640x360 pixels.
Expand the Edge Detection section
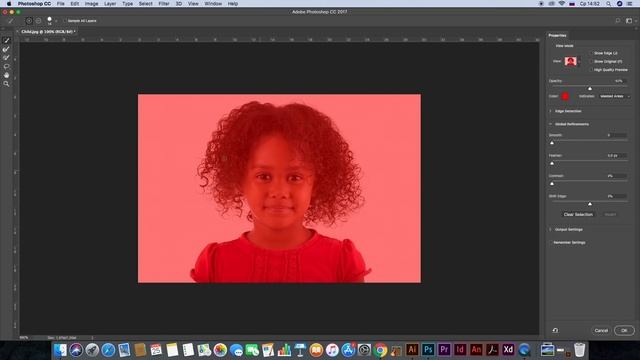pyautogui.click(x=550, y=111)
